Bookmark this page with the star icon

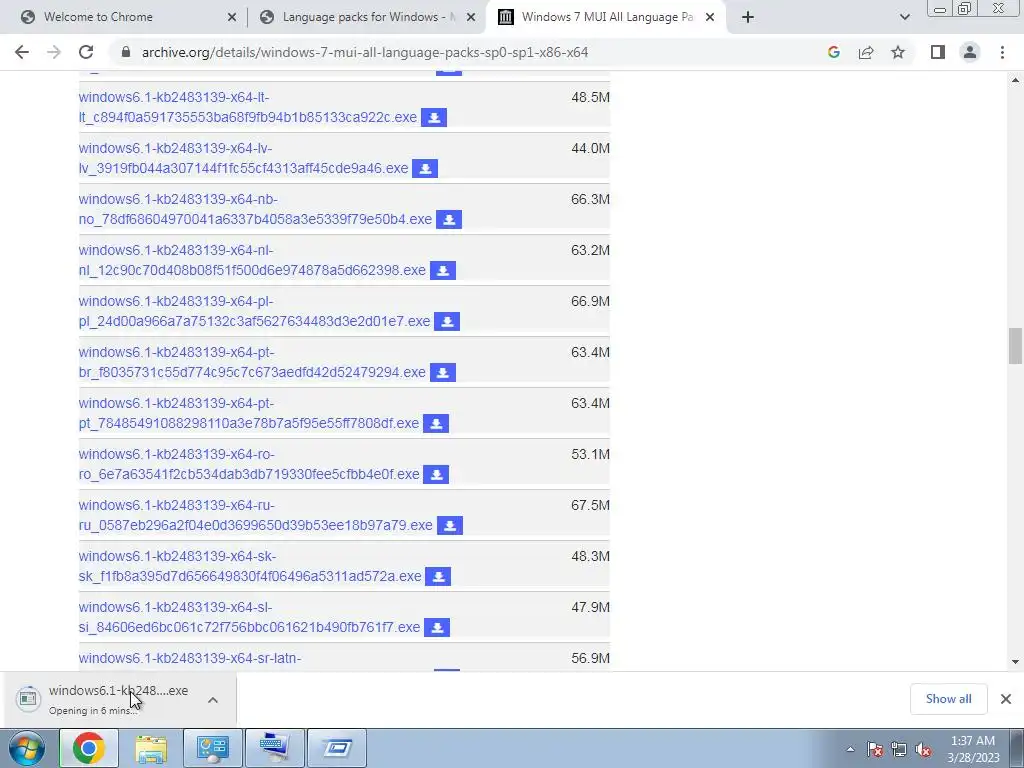[898, 52]
